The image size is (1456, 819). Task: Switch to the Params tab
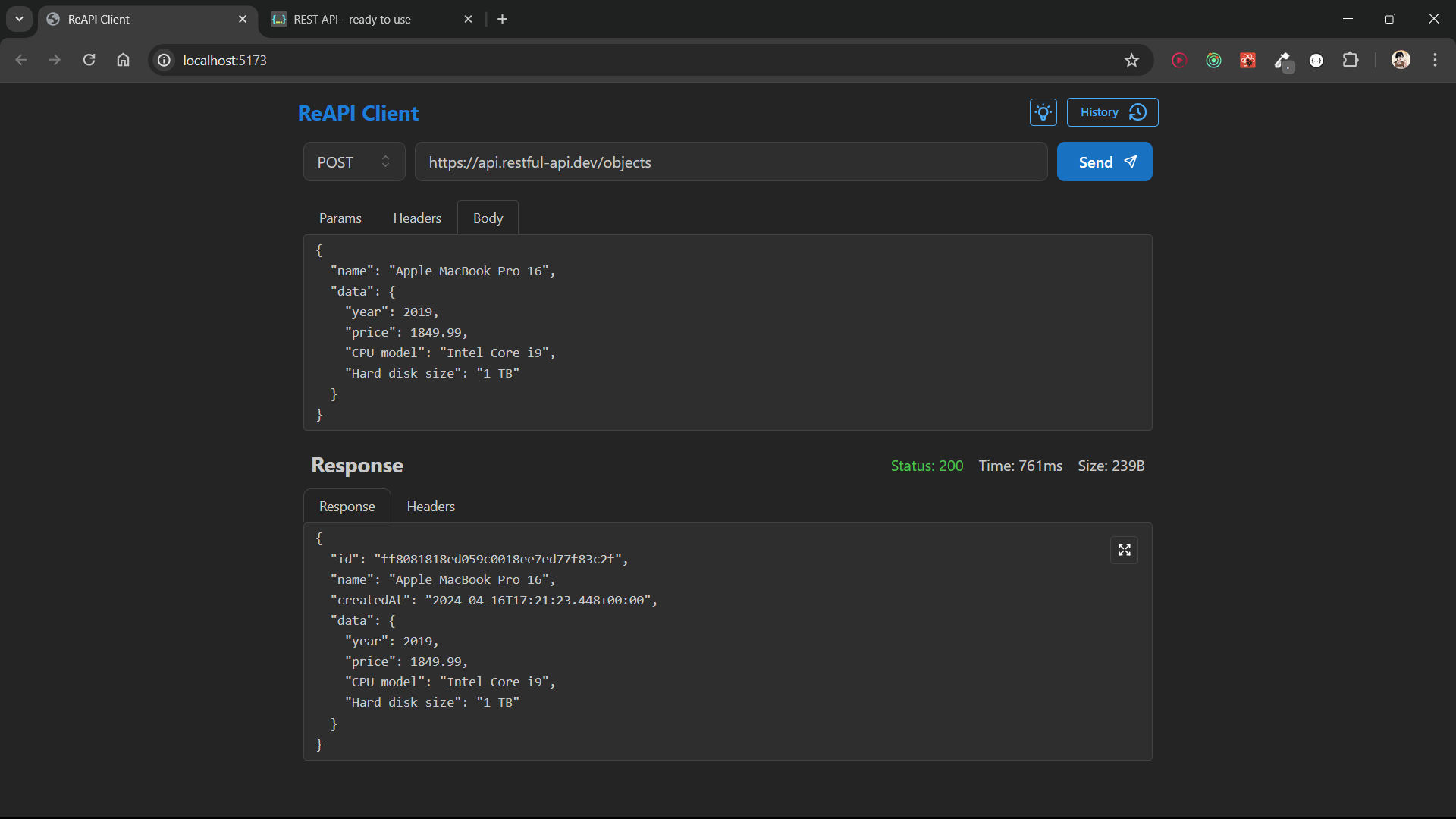[340, 218]
